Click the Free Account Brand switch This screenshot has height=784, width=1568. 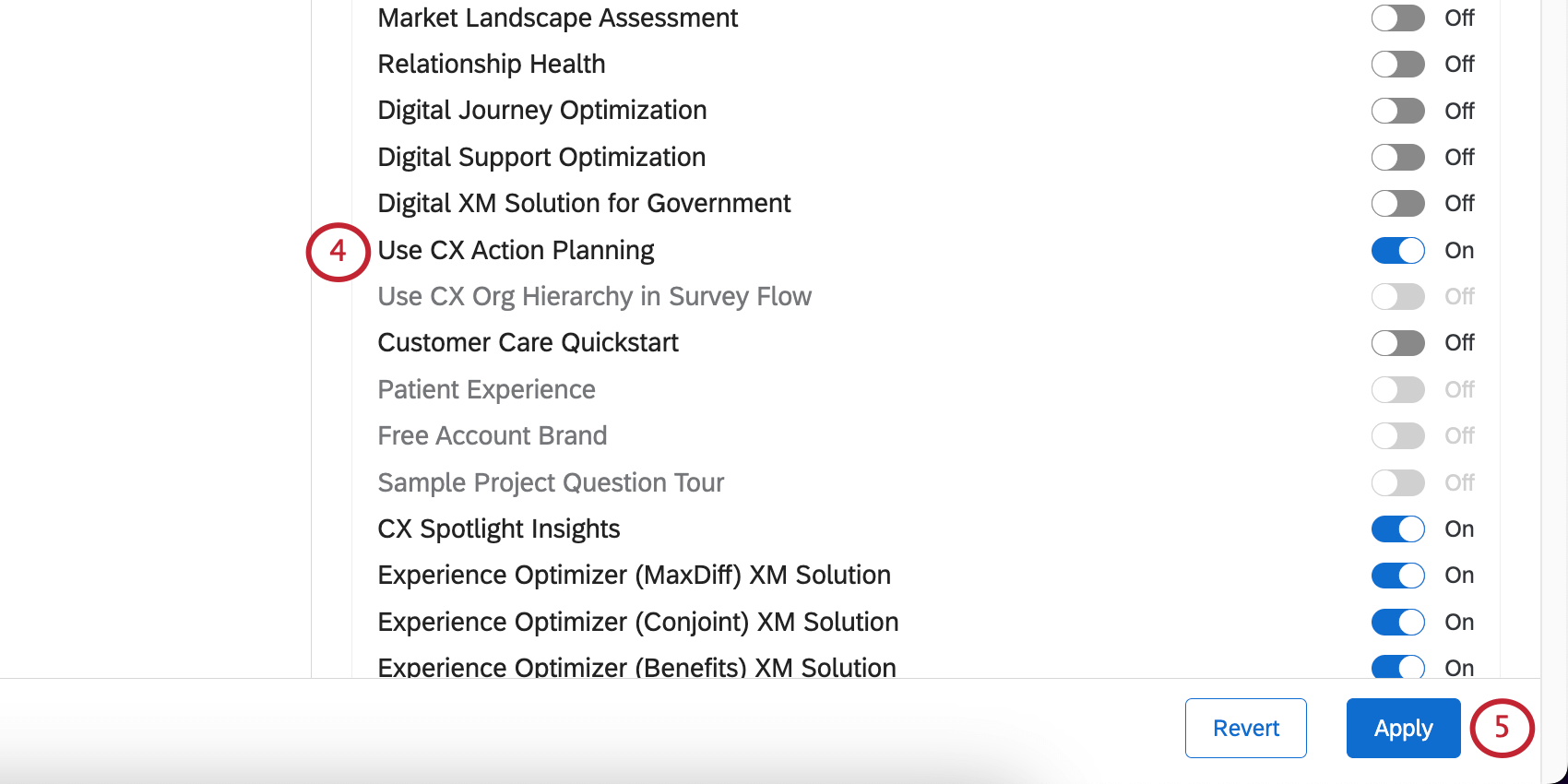coord(1397,435)
